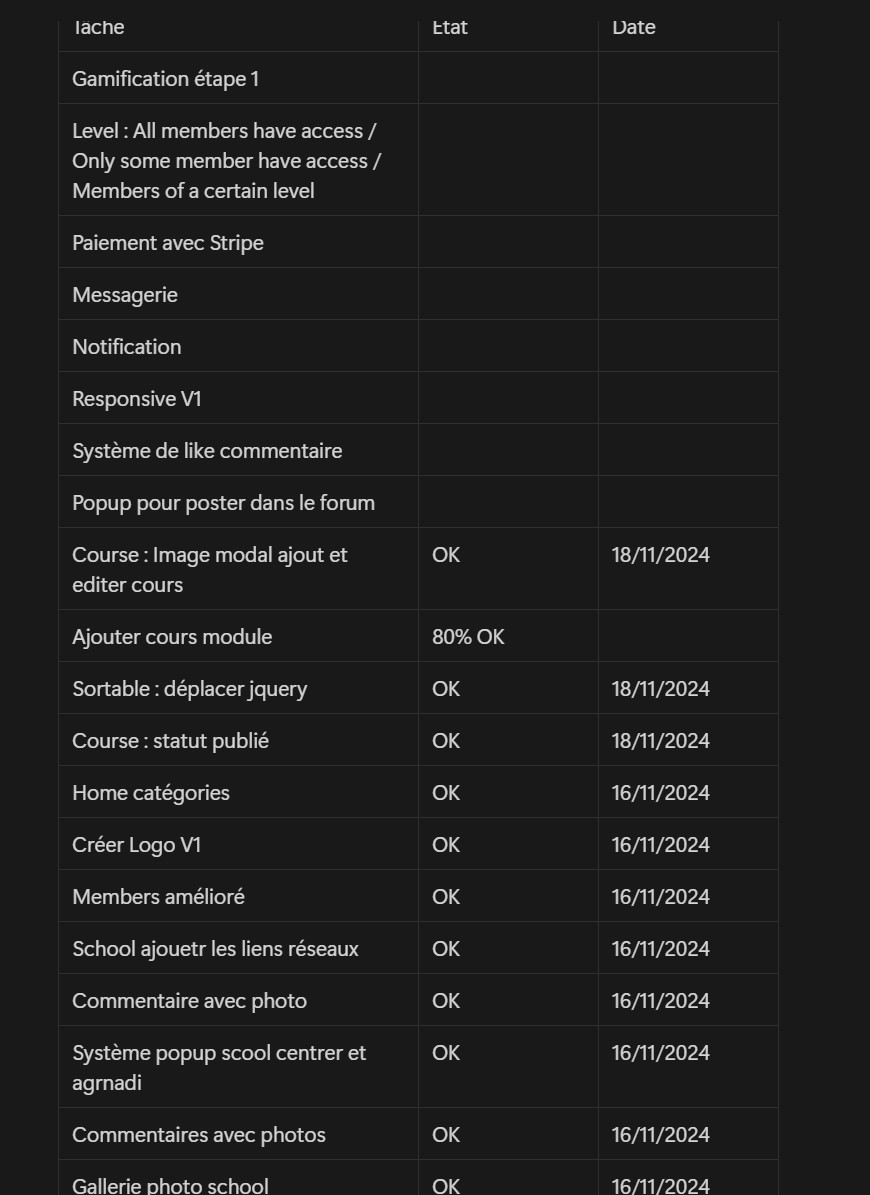
Task: Select the 'Course : statut publié' cell
Action: click(238, 739)
